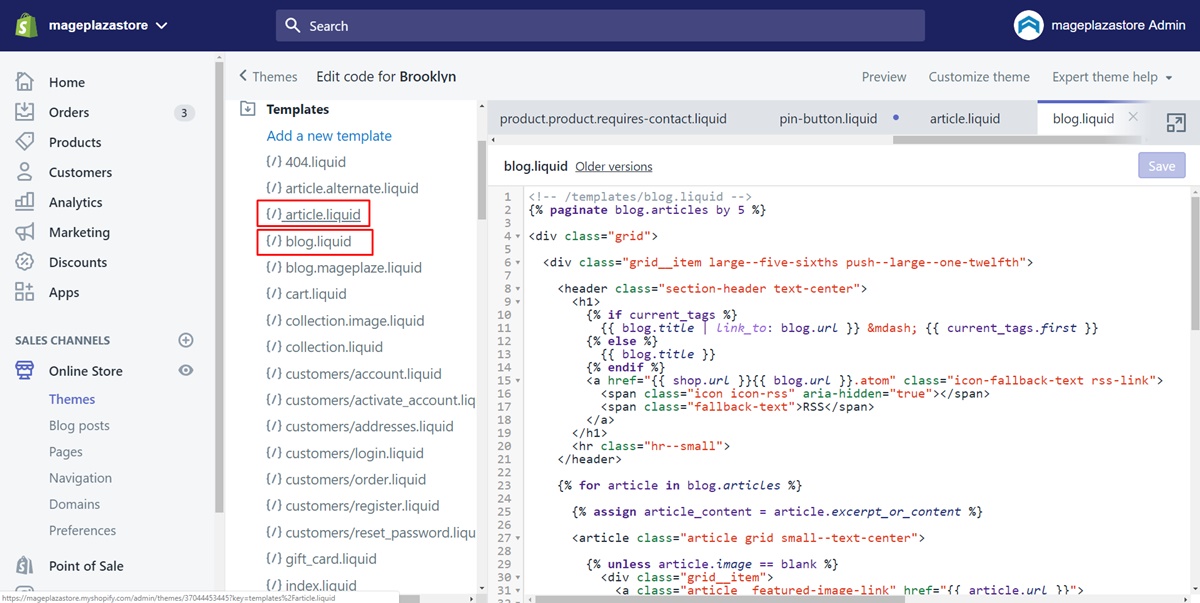Open Discounts in the sidebar

coord(78,262)
